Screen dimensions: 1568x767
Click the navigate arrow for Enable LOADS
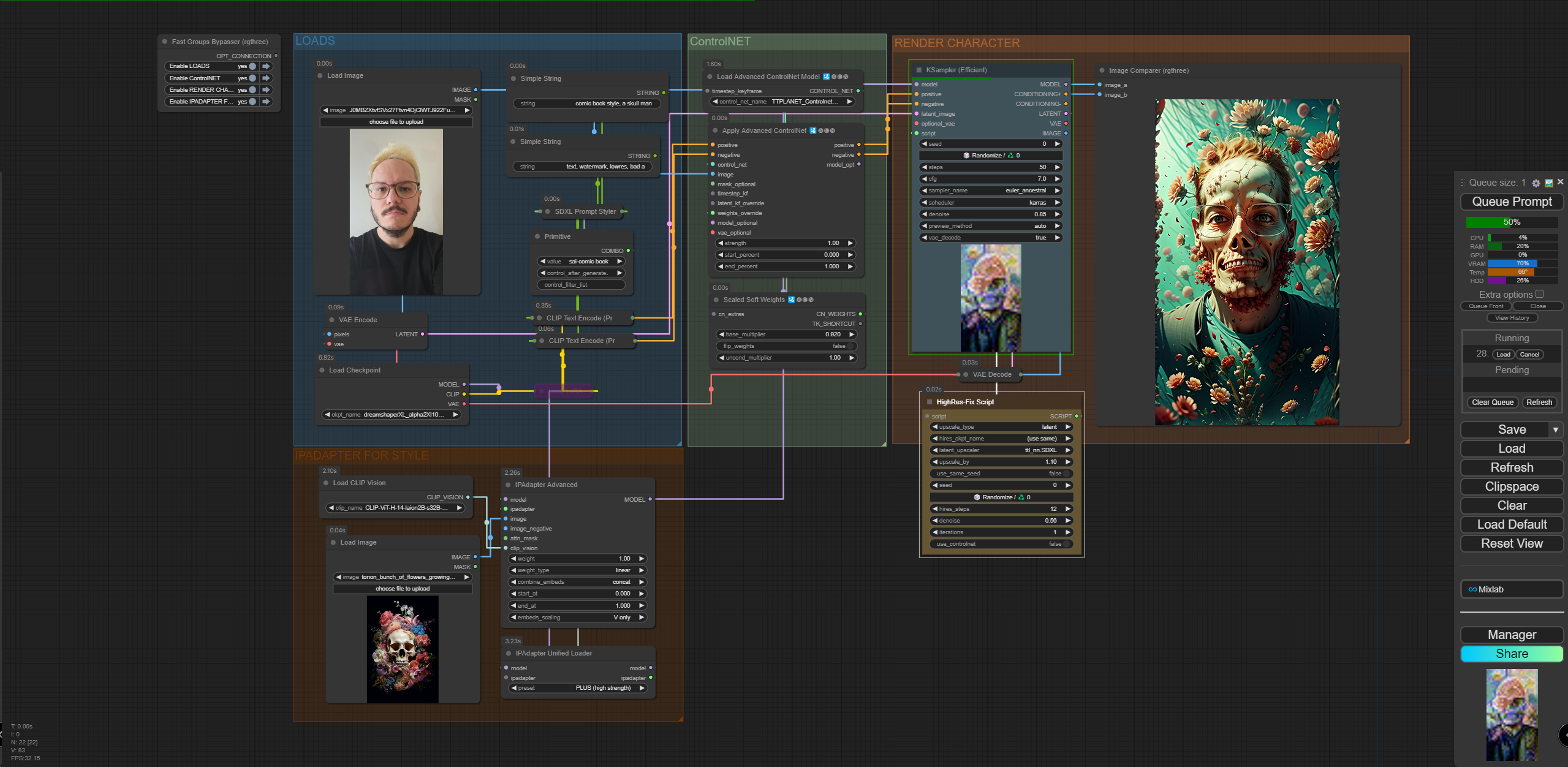266,66
